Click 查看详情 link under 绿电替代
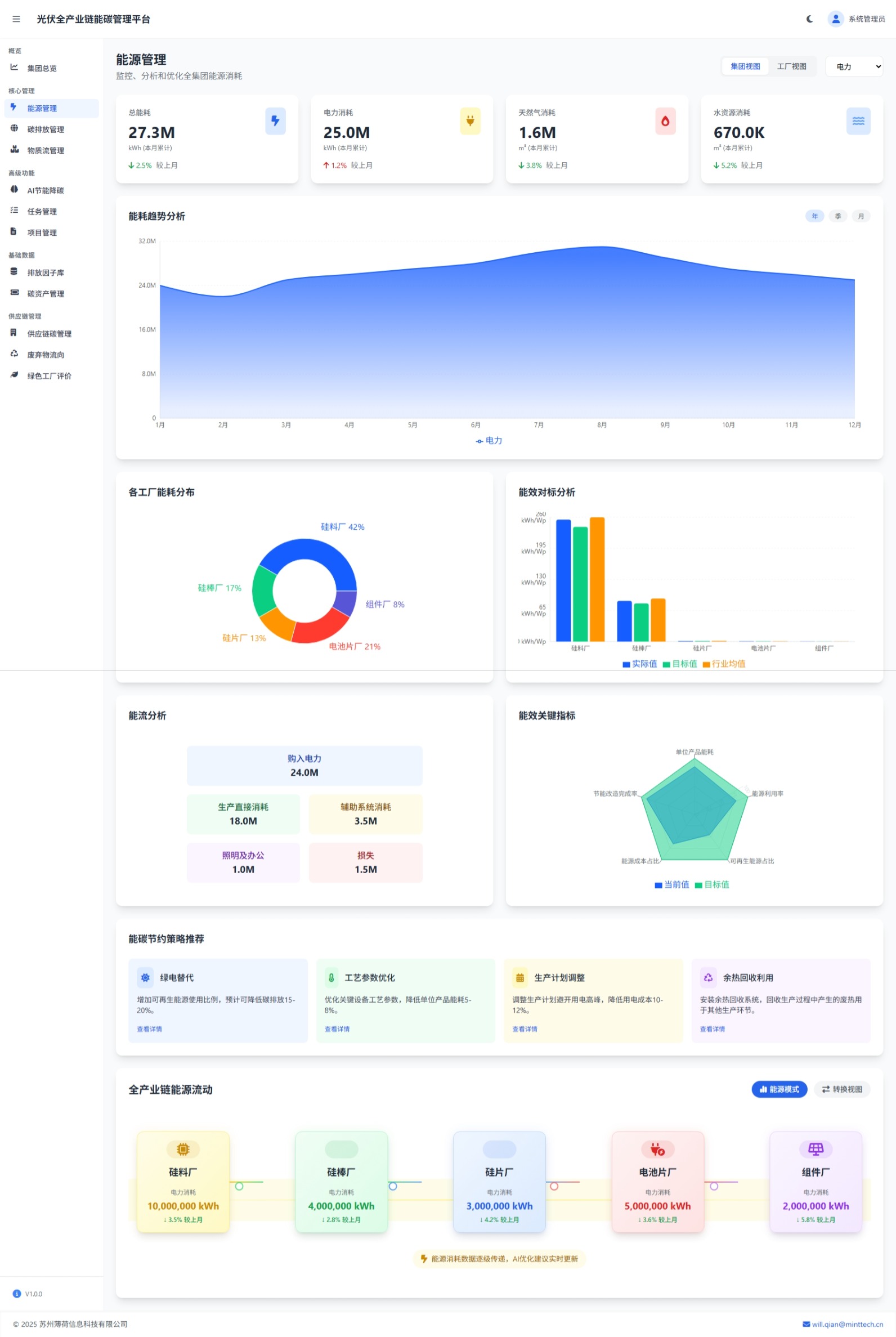Image resolution: width=896 pixels, height=1337 pixels. (x=149, y=1029)
